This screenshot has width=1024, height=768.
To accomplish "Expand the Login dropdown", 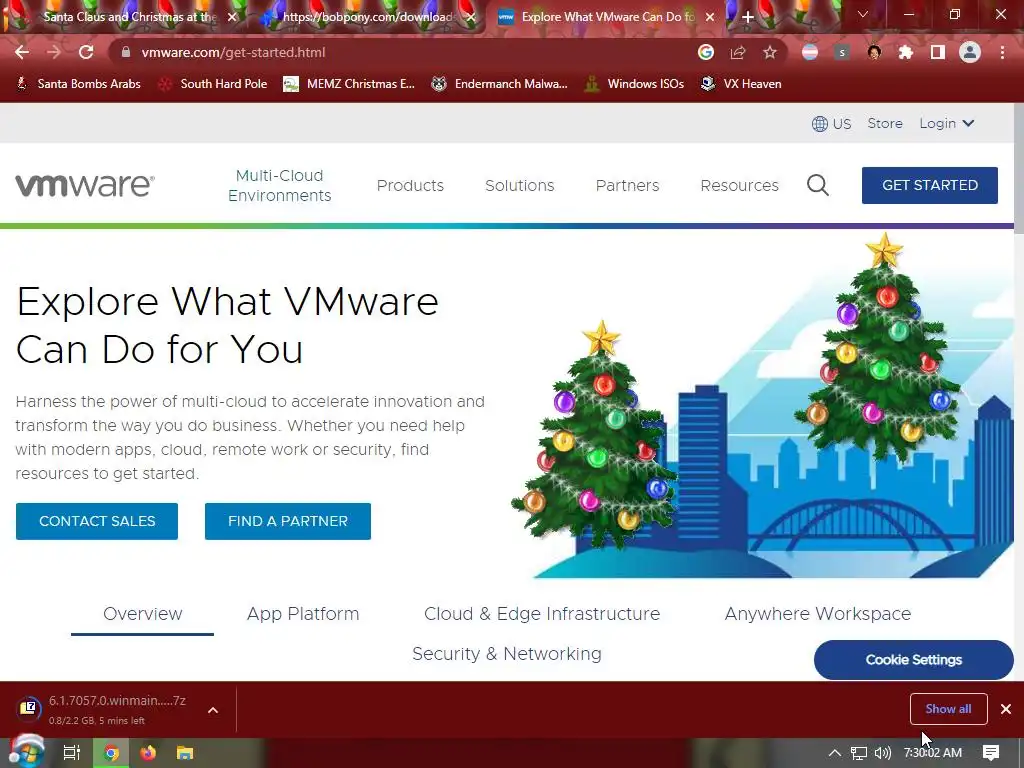I will pos(947,123).
